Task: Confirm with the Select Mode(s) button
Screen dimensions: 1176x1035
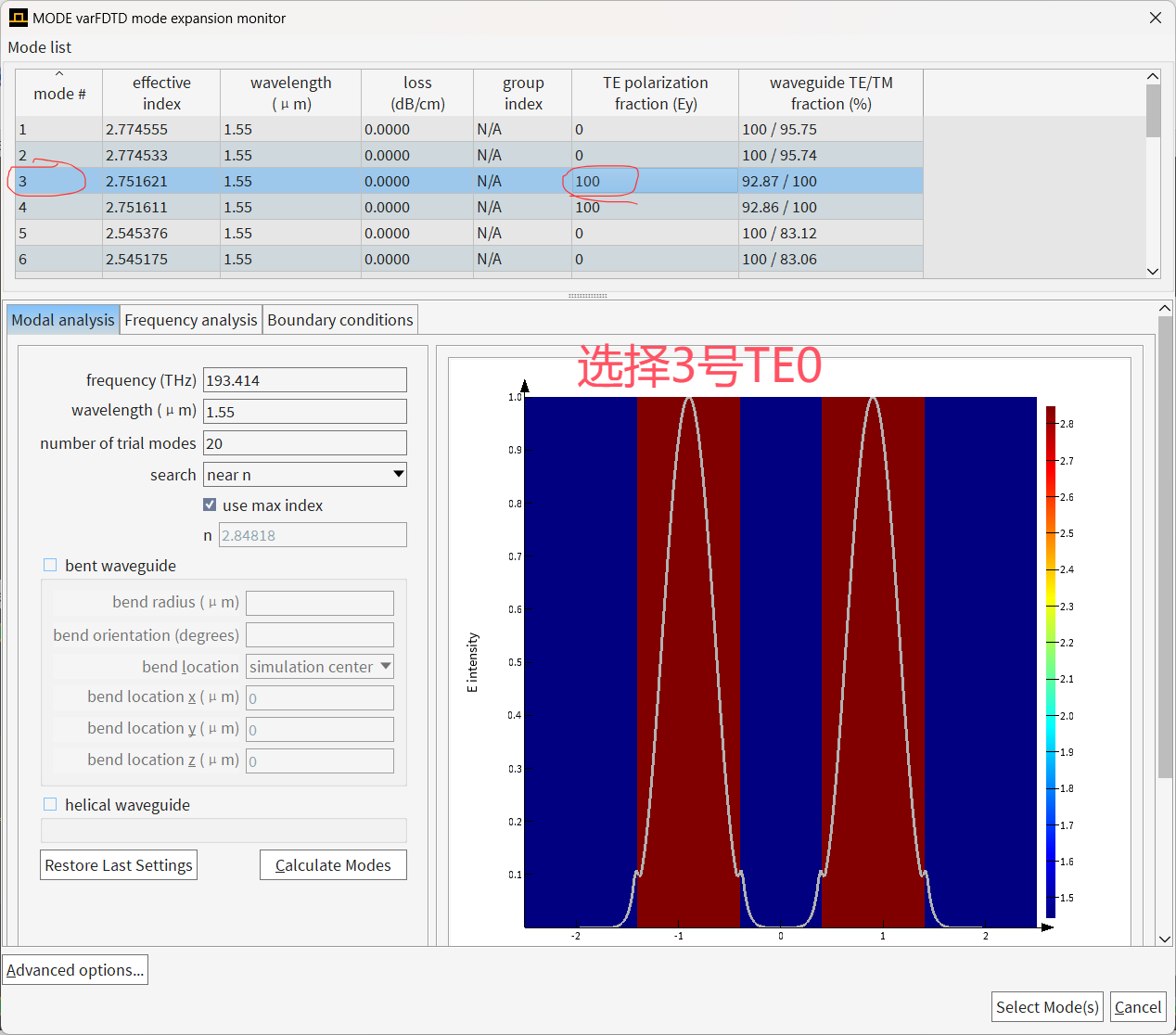Action: click(1047, 1007)
